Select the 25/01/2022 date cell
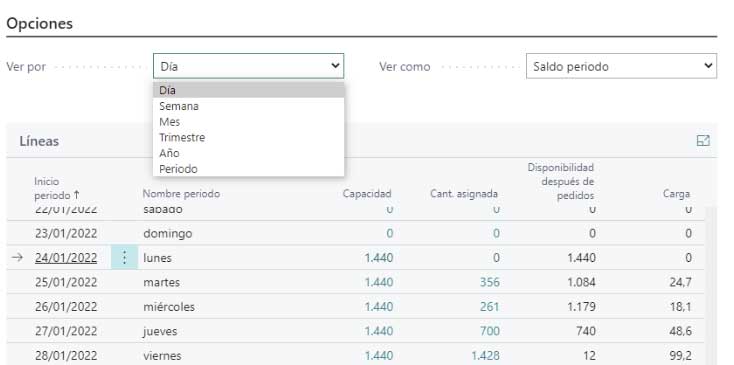The height and width of the screenshot is (365, 734). coord(66,282)
